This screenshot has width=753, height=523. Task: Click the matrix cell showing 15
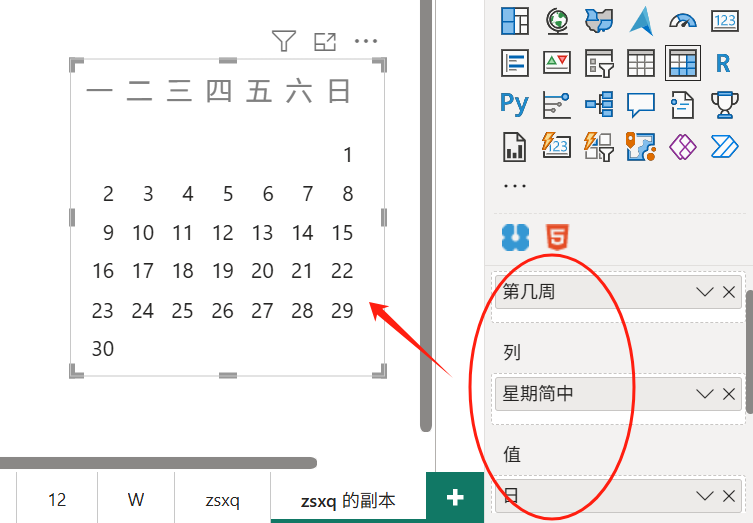pyautogui.click(x=343, y=233)
